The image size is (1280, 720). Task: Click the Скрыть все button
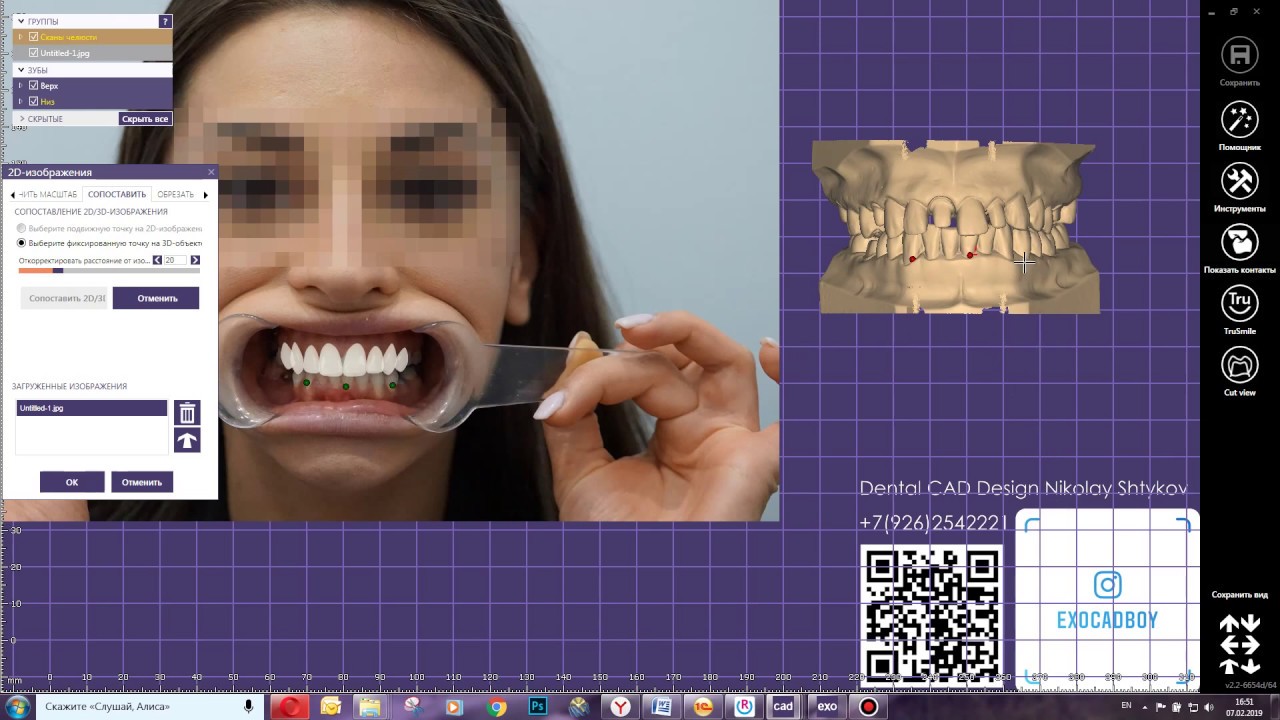click(145, 119)
